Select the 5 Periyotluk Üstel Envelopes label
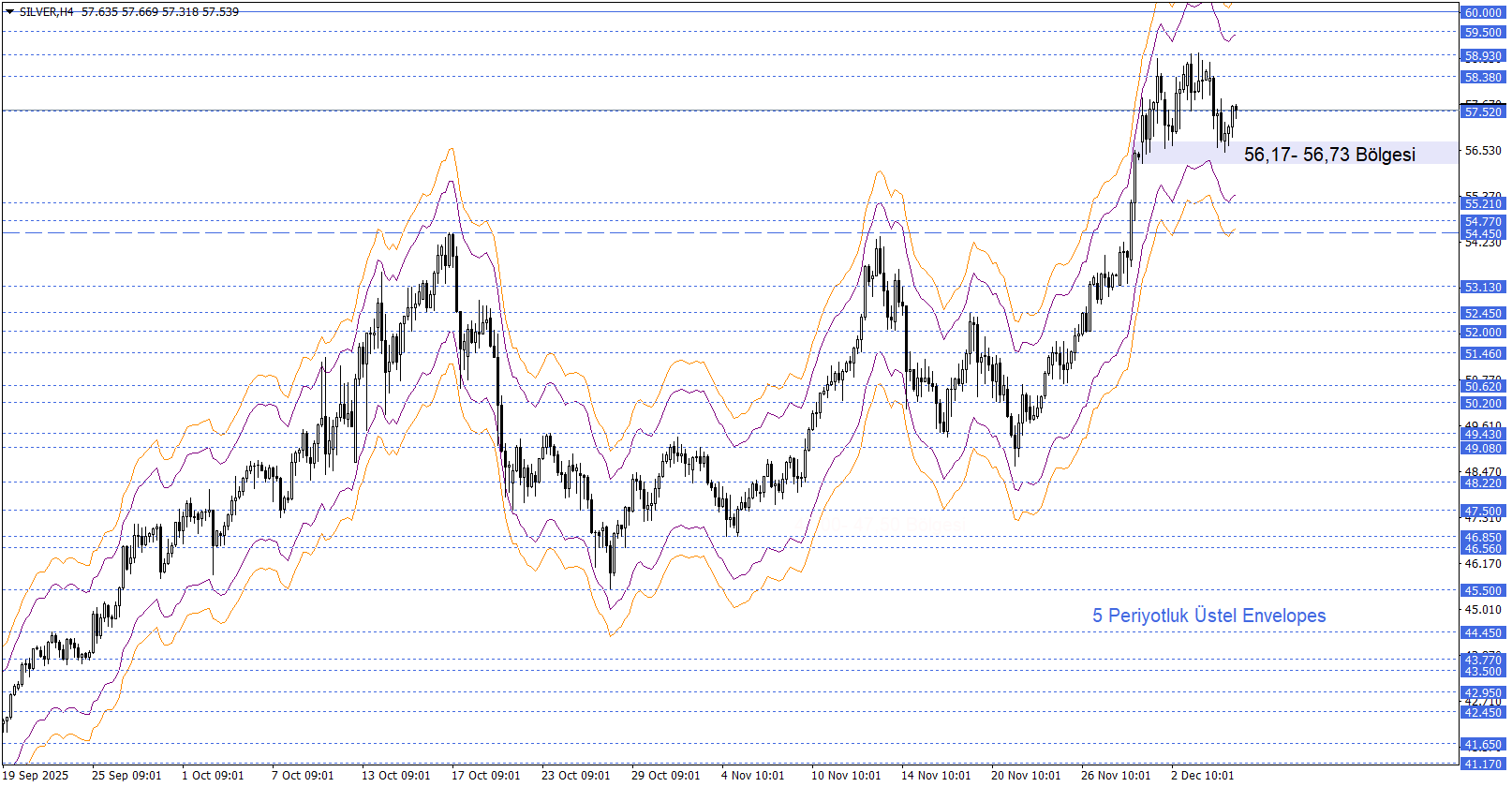 (1208, 616)
